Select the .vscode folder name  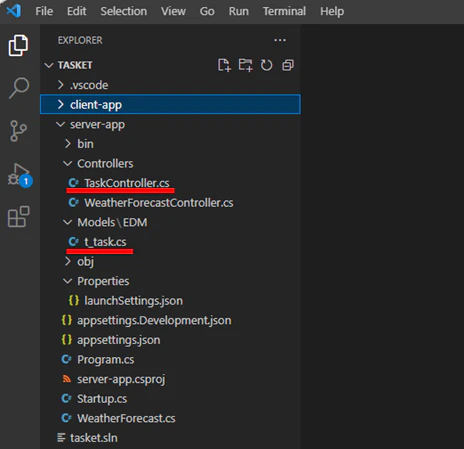[89, 85]
